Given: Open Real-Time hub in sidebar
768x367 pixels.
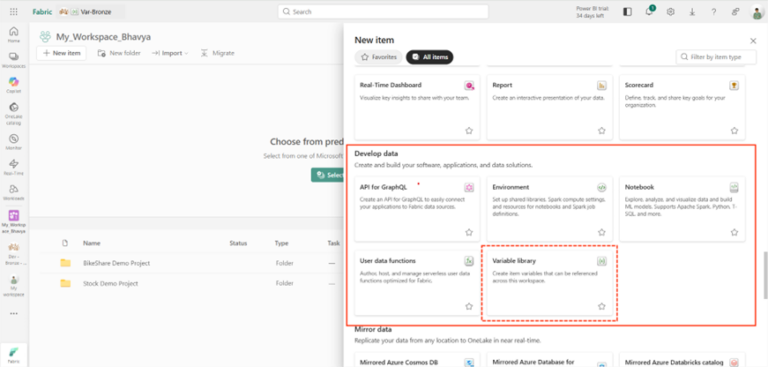Looking at the screenshot, I should click(14, 167).
